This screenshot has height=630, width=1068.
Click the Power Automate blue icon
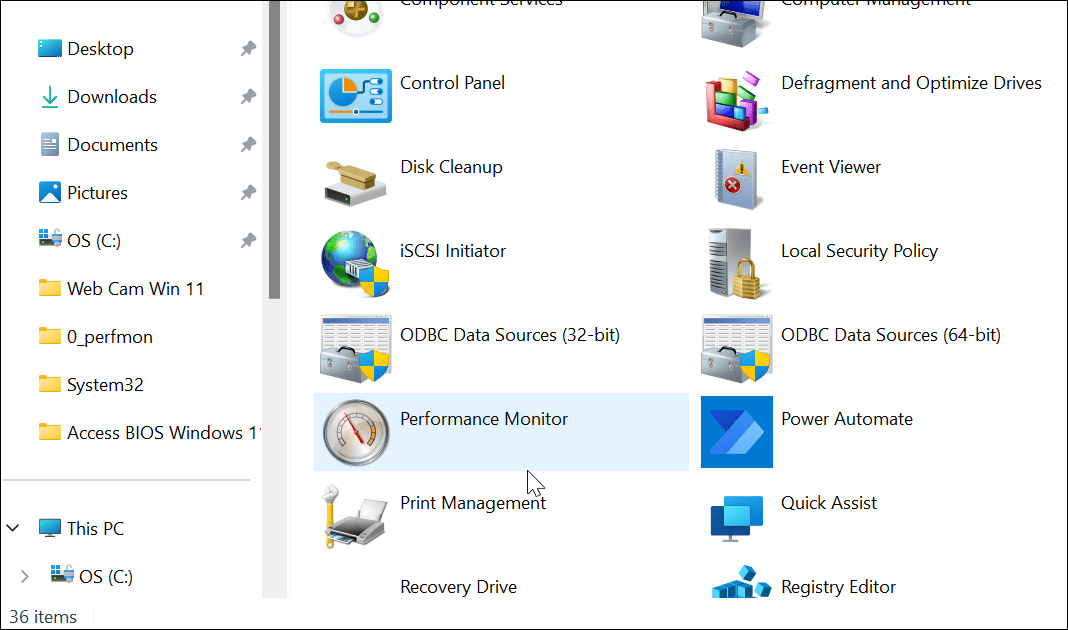click(x=737, y=432)
